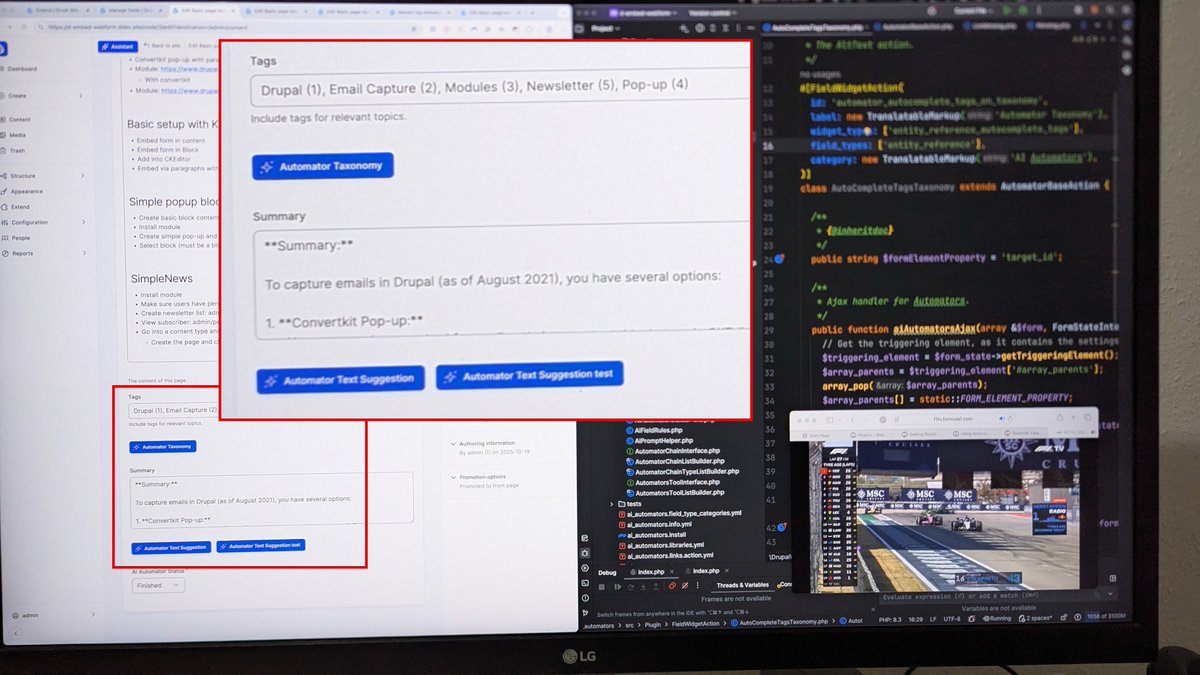Screen dimensions: 1200x675
Task: Open the first Module drupal.org link
Action: [190, 71]
